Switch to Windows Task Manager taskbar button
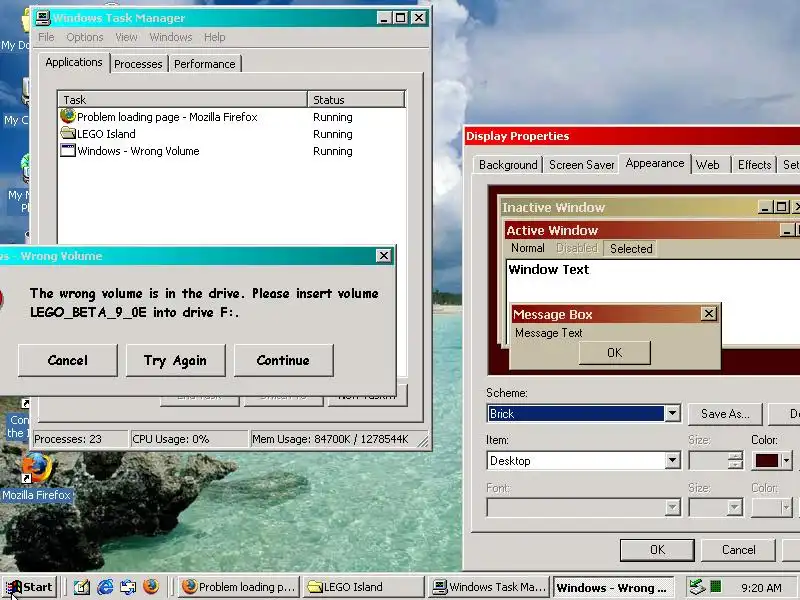This screenshot has height=600, width=800. tap(489, 587)
